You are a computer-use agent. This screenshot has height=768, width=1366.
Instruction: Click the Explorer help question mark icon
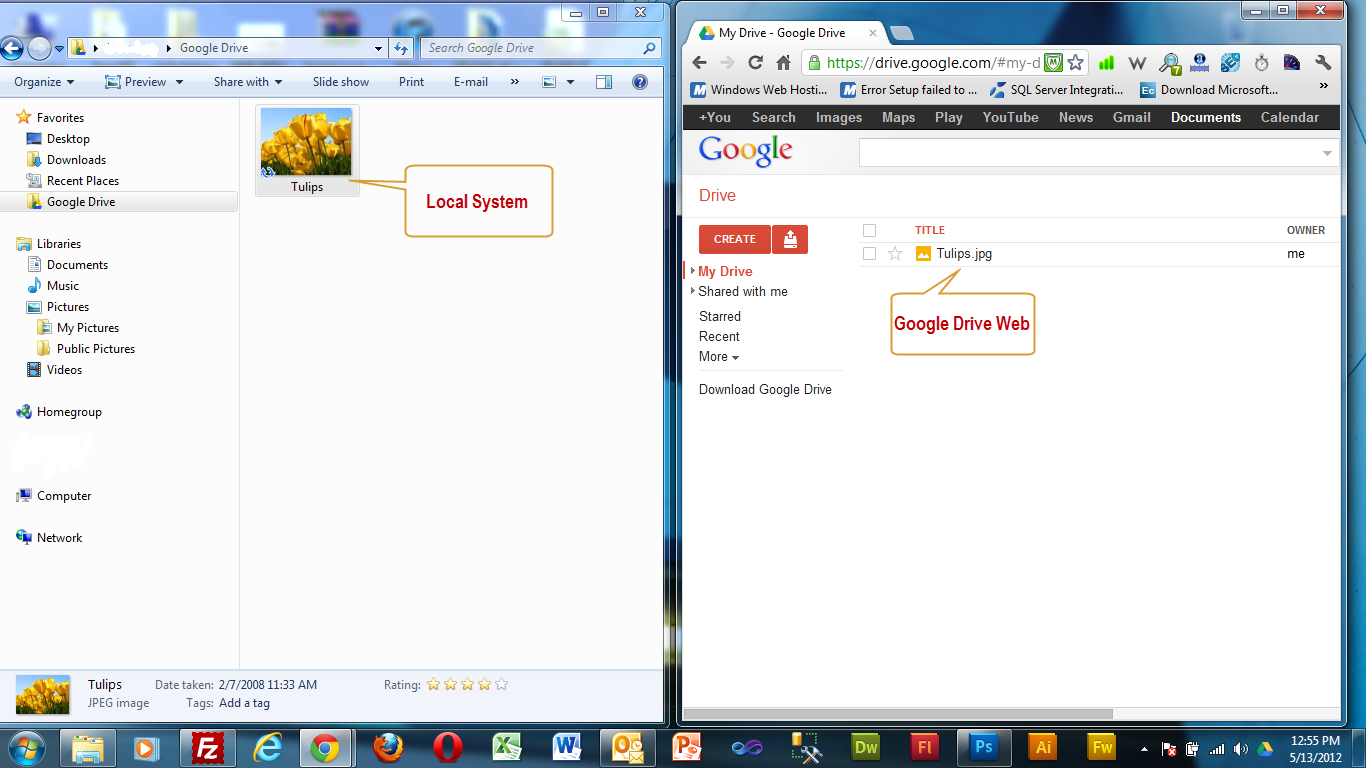pyautogui.click(x=640, y=82)
